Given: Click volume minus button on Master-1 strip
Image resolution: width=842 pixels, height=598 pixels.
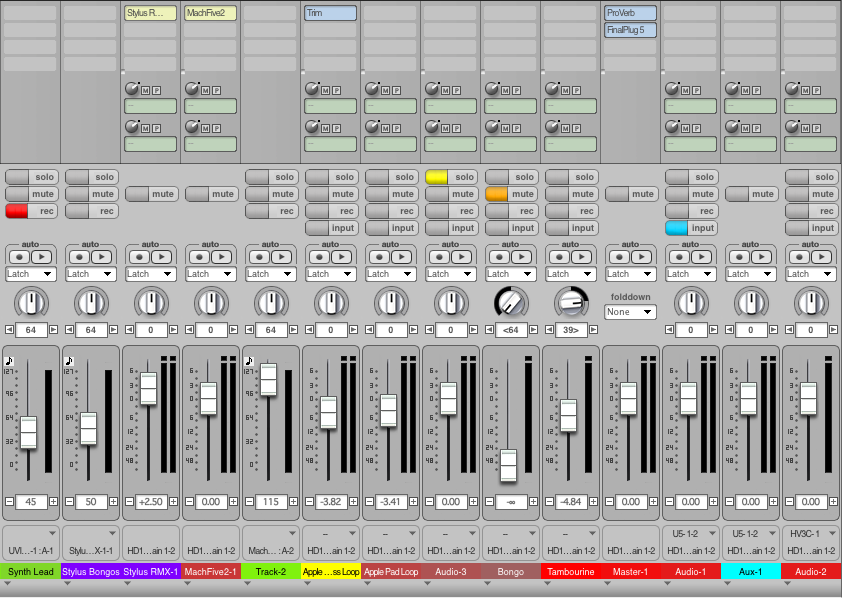Looking at the screenshot, I should pos(609,501).
